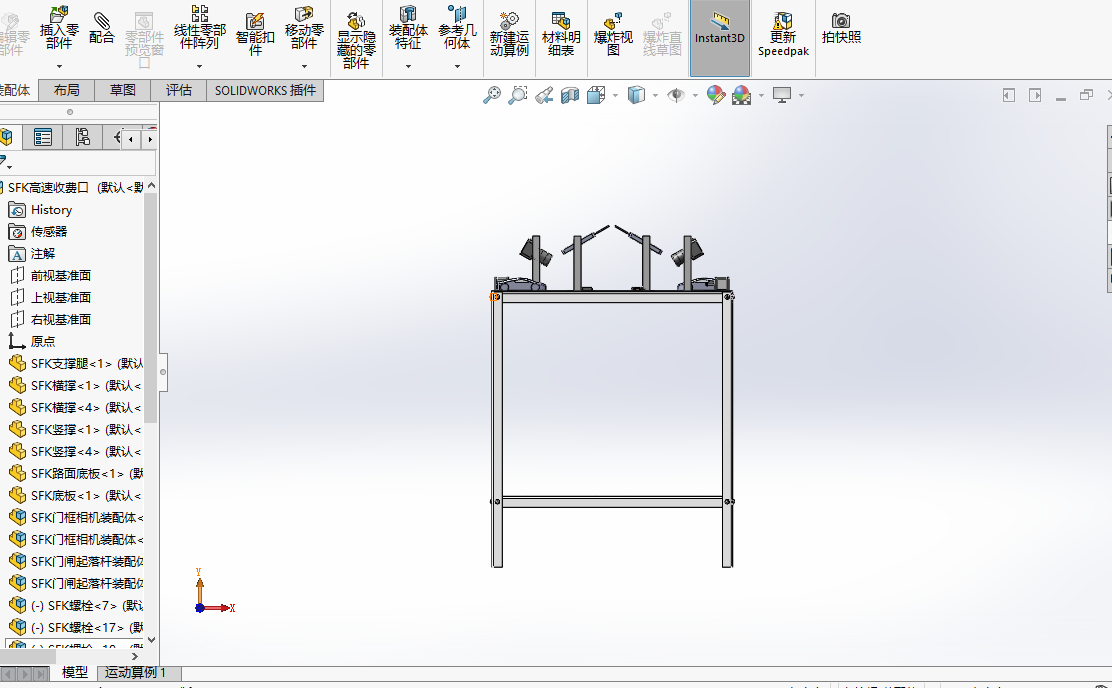
Task: Open the SOLIDWORKS 插件 tab
Action: (x=265, y=90)
